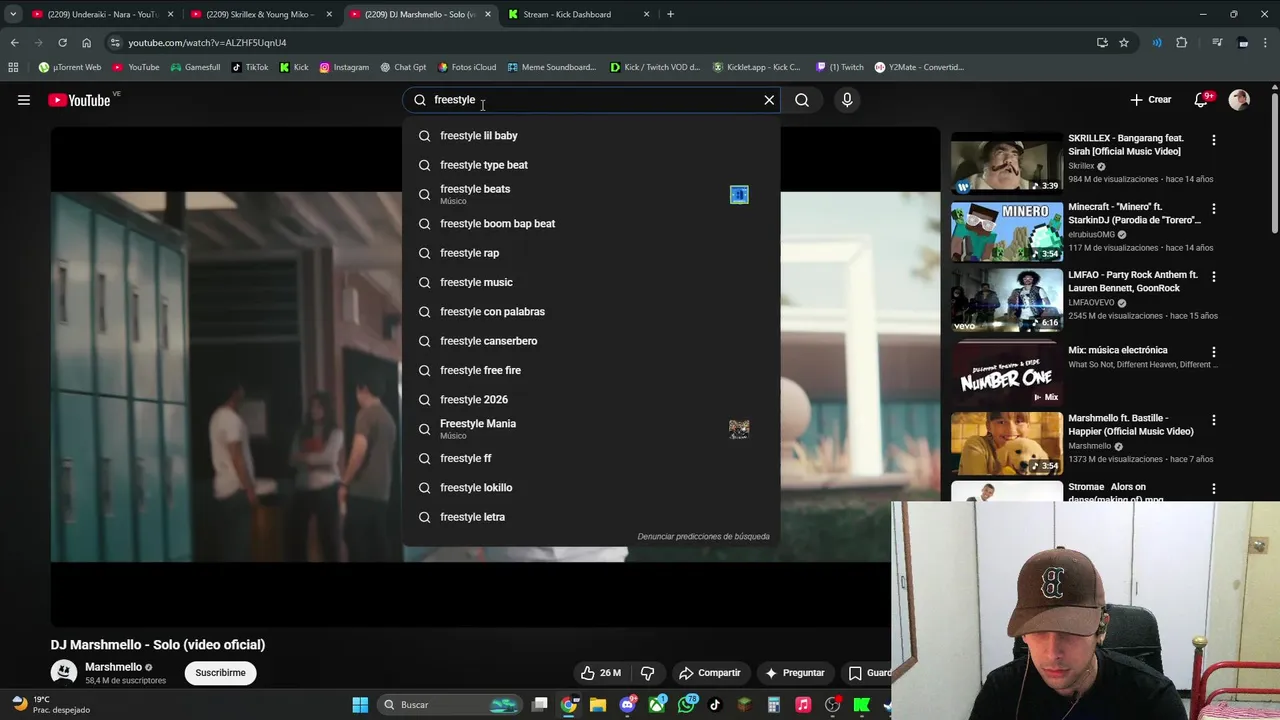Go to the browser home page icon
1280x720 pixels.
86,43
